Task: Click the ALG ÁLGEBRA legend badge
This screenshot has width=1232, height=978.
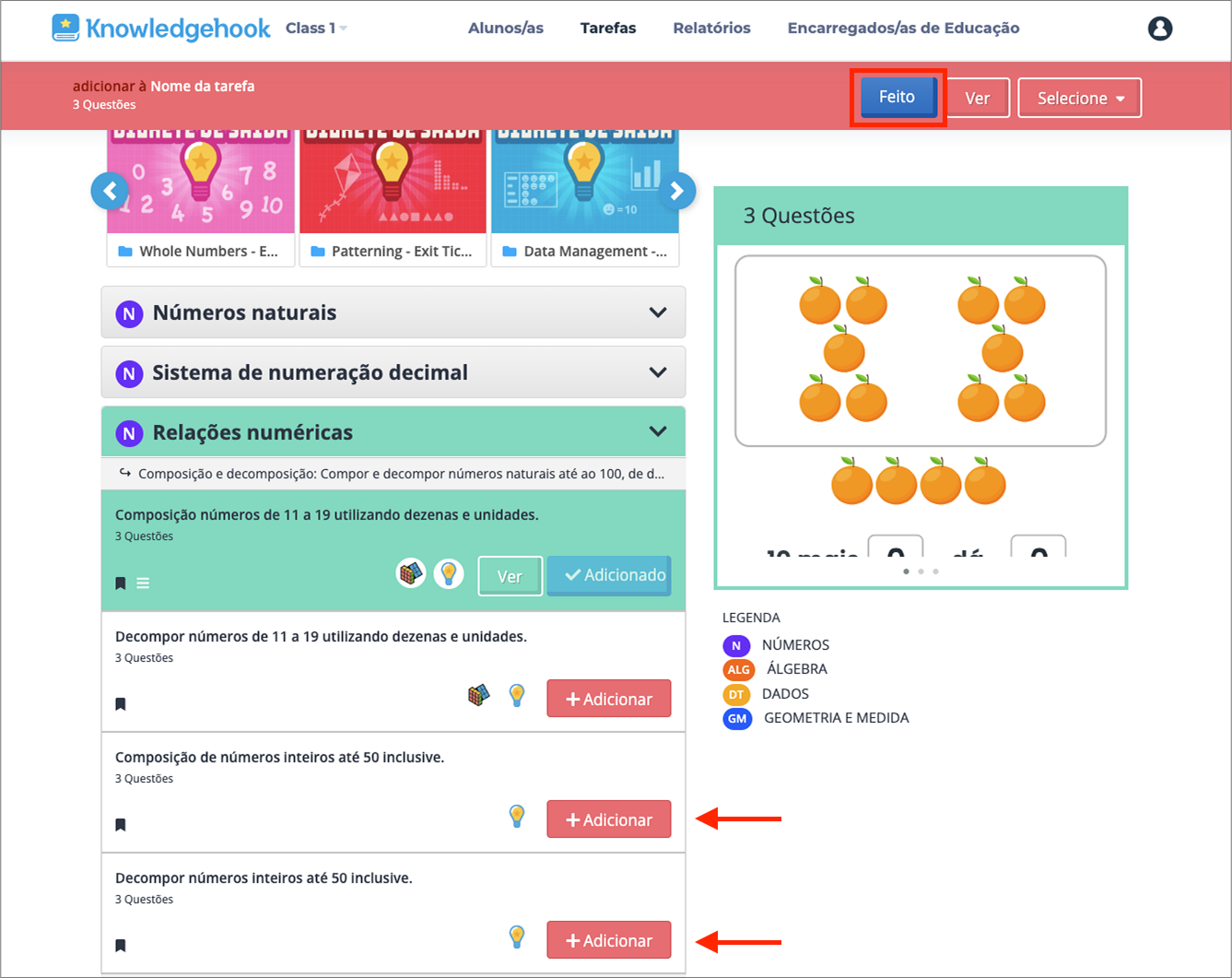Action: (x=738, y=669)
